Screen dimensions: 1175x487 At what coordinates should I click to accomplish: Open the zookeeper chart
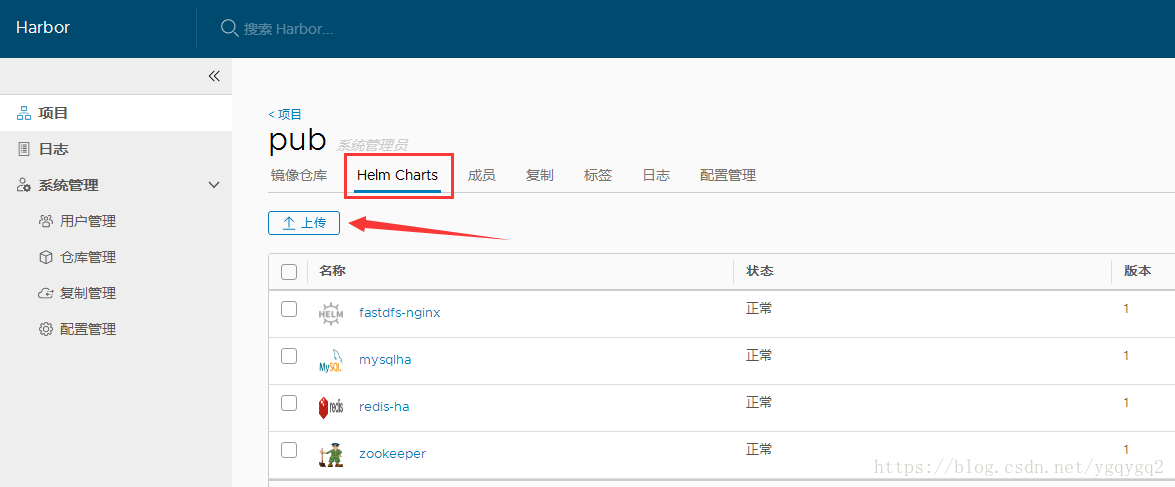[393, 454]
